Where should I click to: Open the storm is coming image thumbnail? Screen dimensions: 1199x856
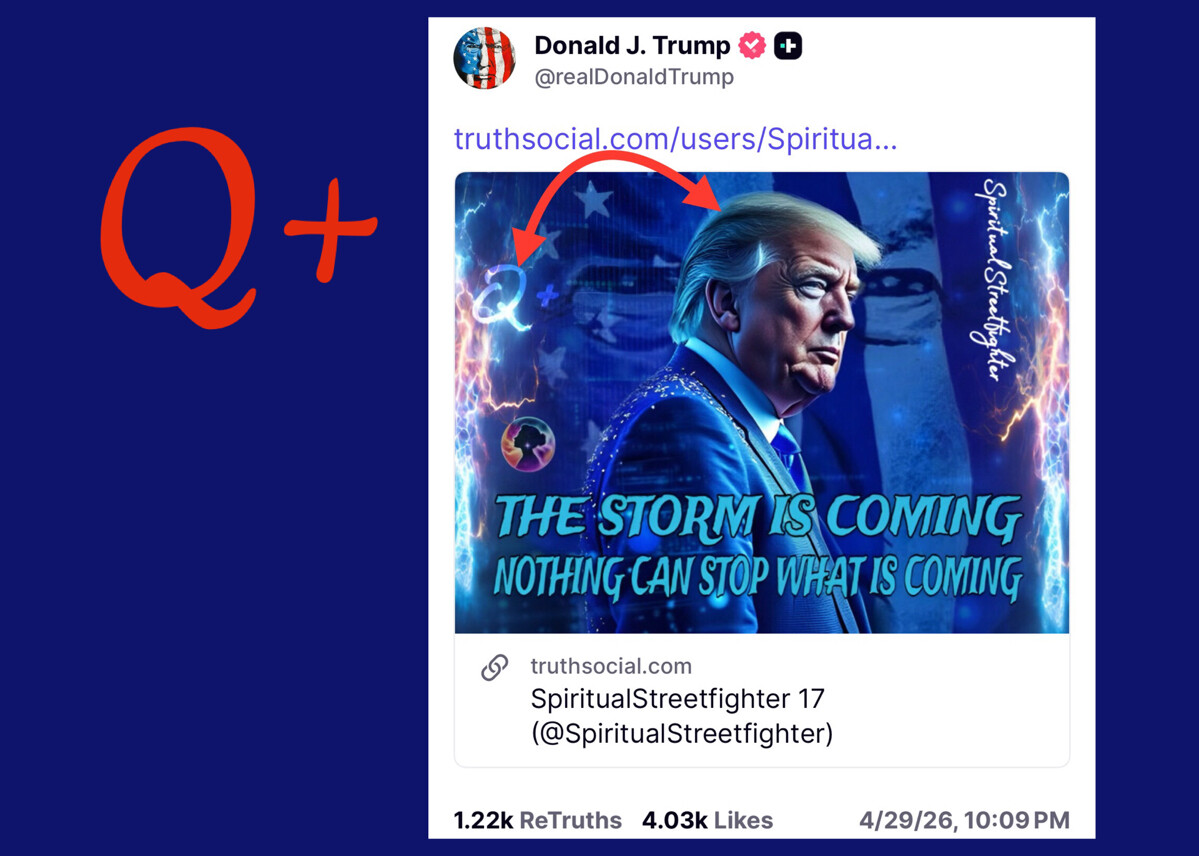pyautogui.click(x=762, y=402)
